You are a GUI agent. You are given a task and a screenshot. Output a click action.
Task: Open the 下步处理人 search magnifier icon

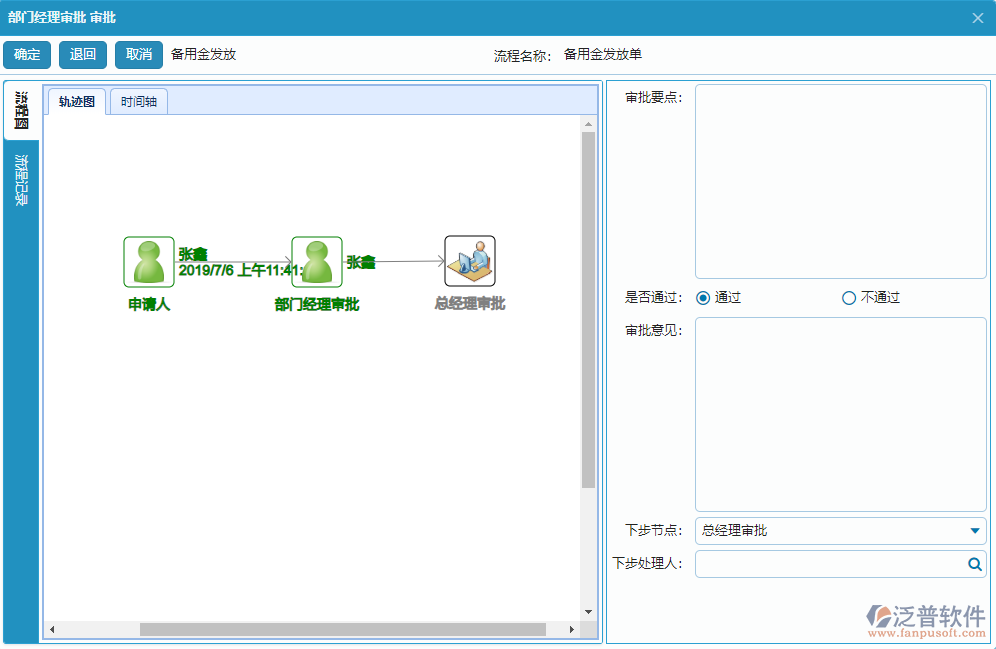974,564
